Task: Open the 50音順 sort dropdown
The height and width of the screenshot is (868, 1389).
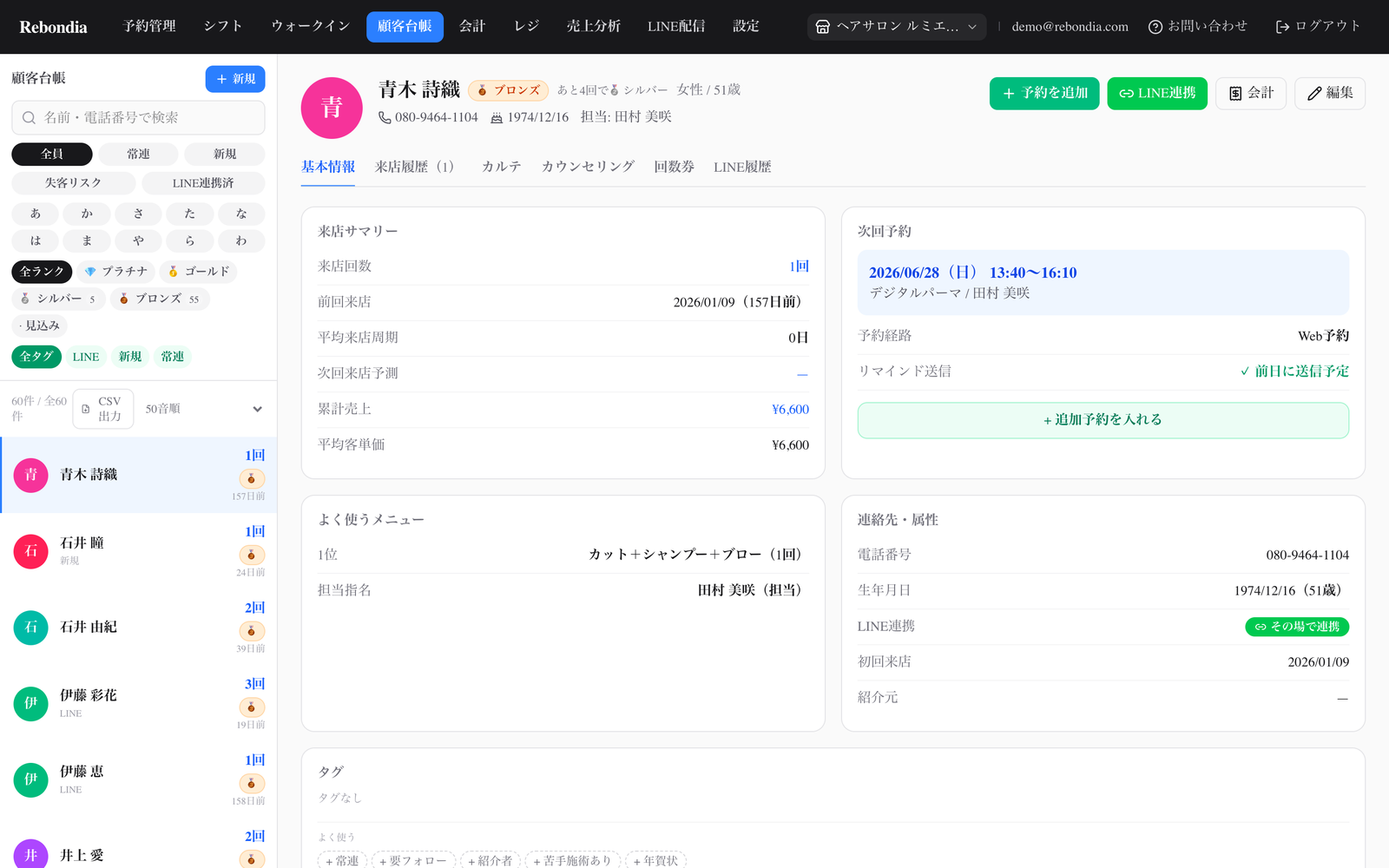Action: tap(204, 409)
